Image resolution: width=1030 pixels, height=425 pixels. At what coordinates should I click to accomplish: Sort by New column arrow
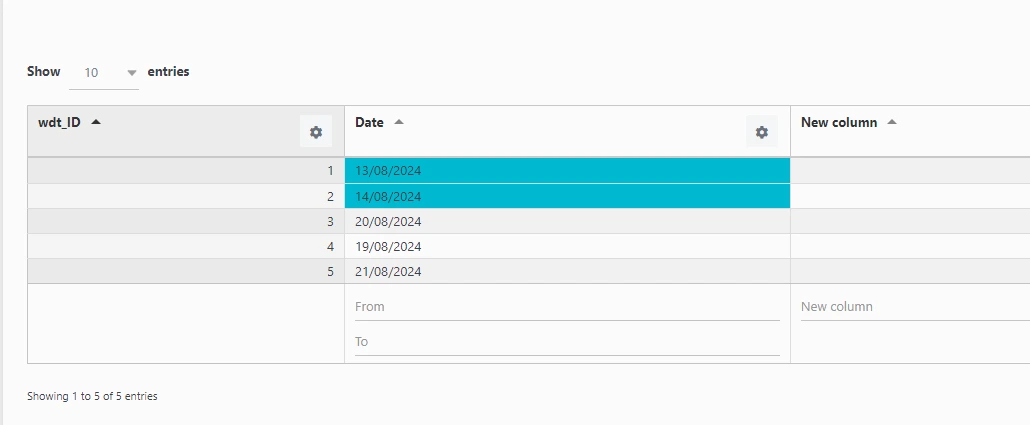[x=891, y=122]
